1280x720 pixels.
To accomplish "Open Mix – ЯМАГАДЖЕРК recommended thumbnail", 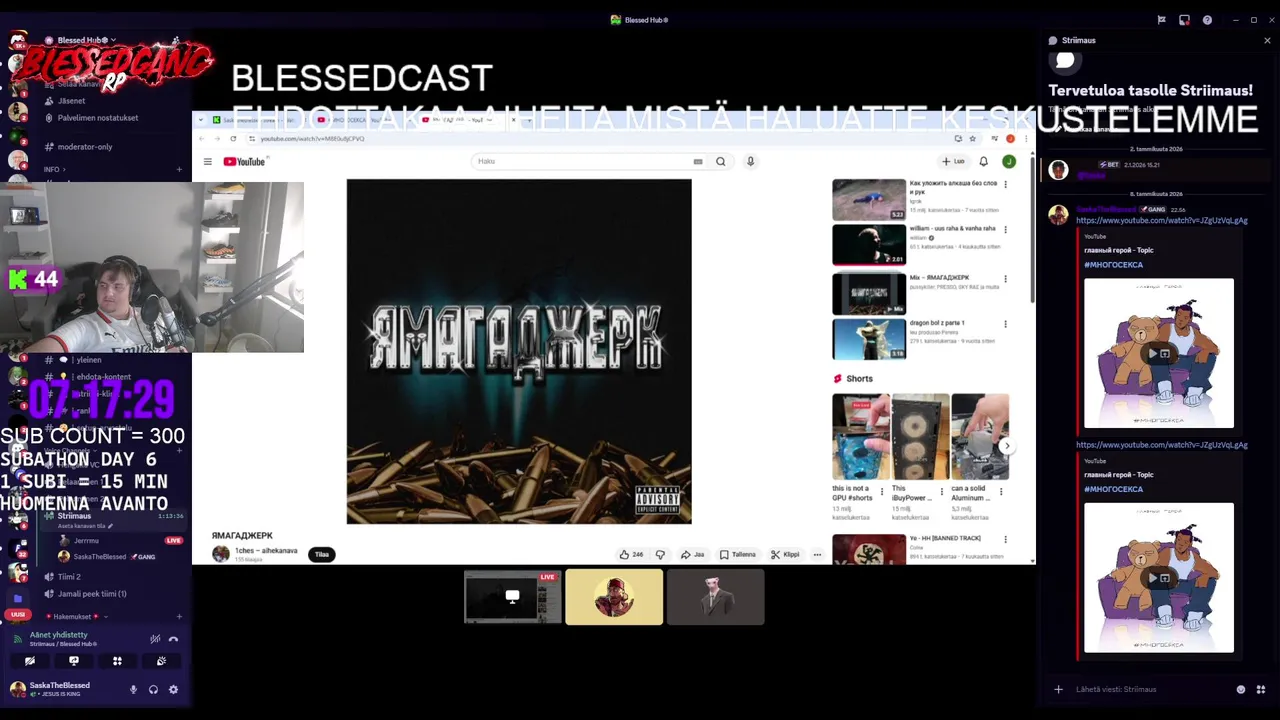I will [869, 294].
